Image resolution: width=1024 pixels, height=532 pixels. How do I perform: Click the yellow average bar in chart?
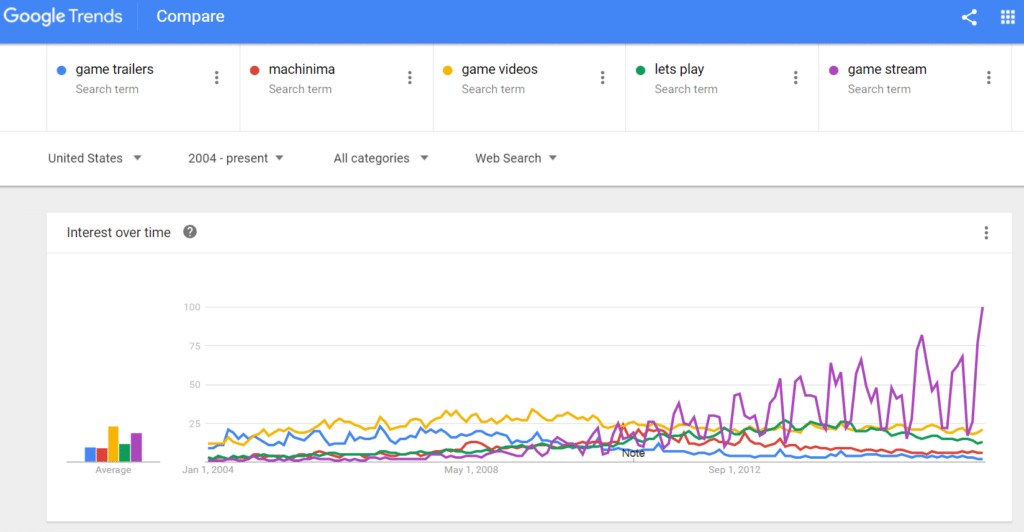click(113, 444)
